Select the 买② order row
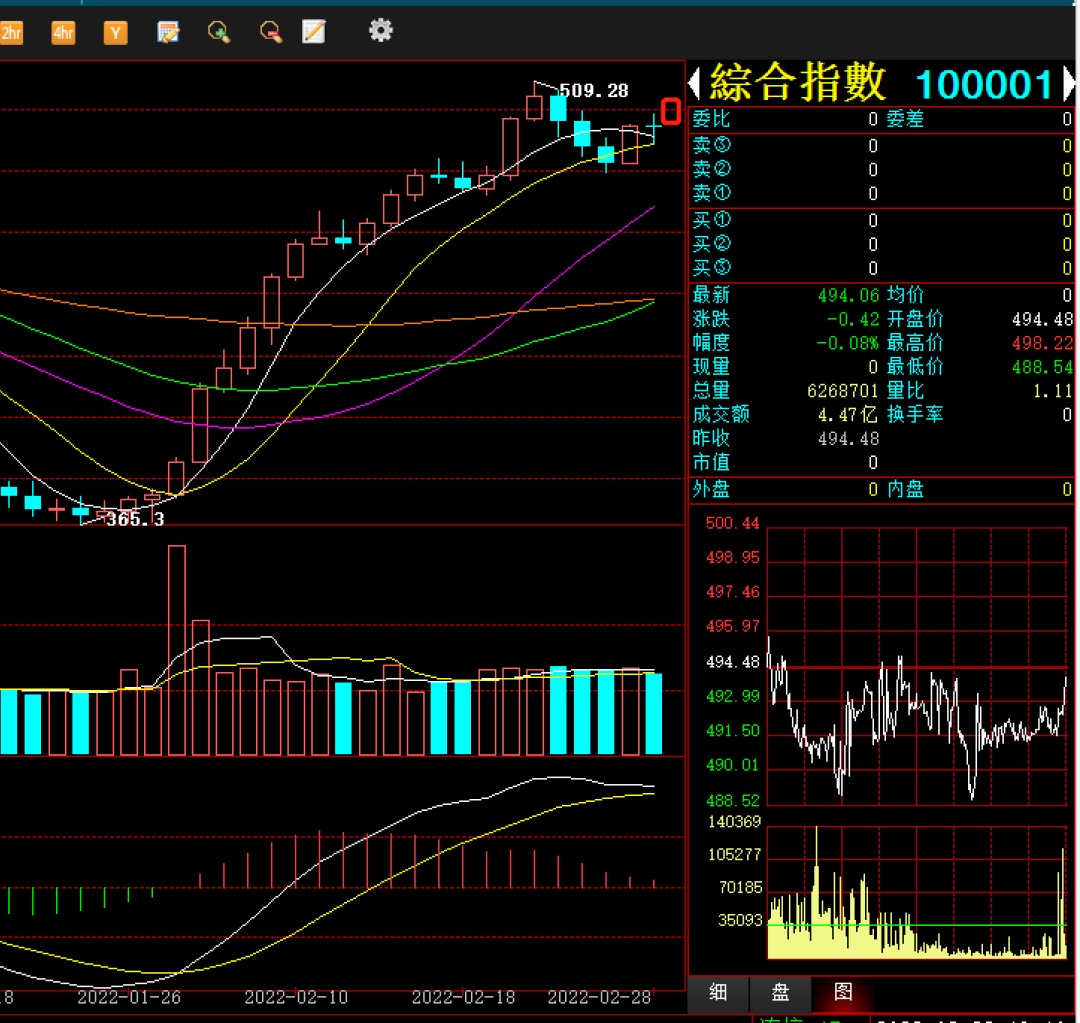Viewport: 1080px width, 1023px height. [x=882, y=244]
